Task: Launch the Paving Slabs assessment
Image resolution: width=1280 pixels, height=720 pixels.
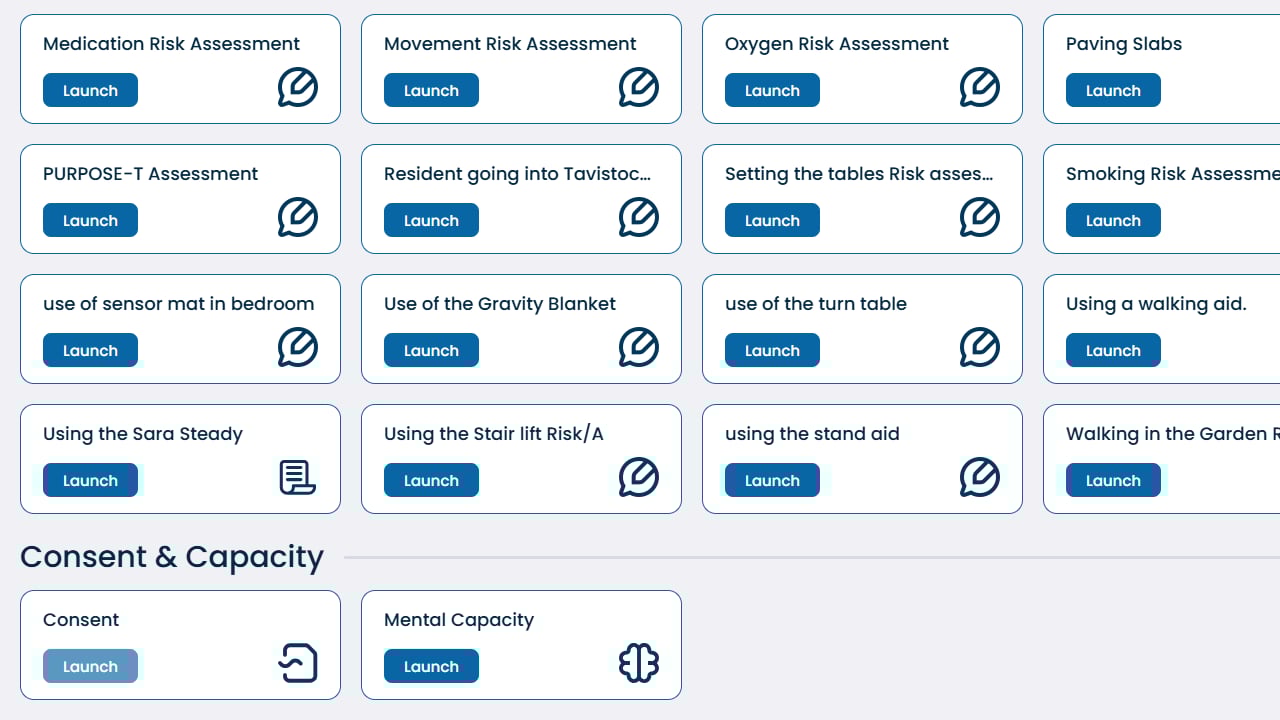Action: click(1113, 91)
